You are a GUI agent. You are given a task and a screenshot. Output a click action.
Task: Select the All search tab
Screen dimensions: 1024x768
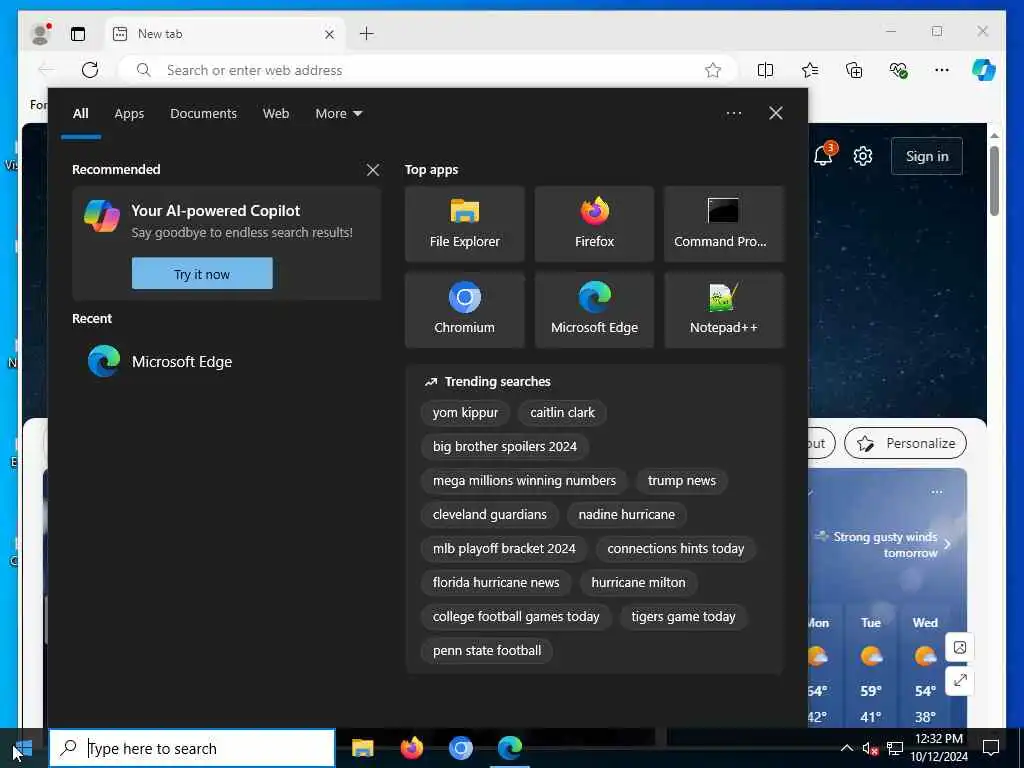pyautogui.click(x=80, y=114)
